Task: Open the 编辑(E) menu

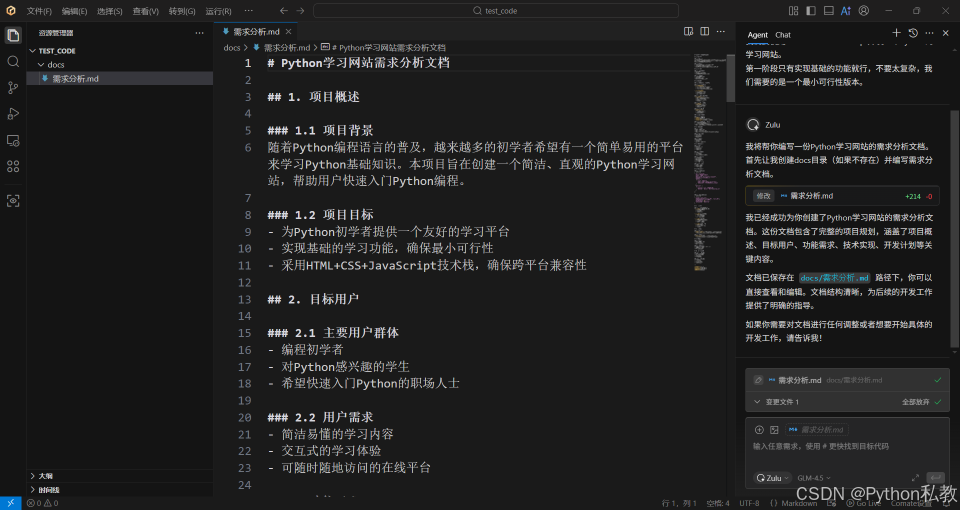Action: (x=74, y=11)
